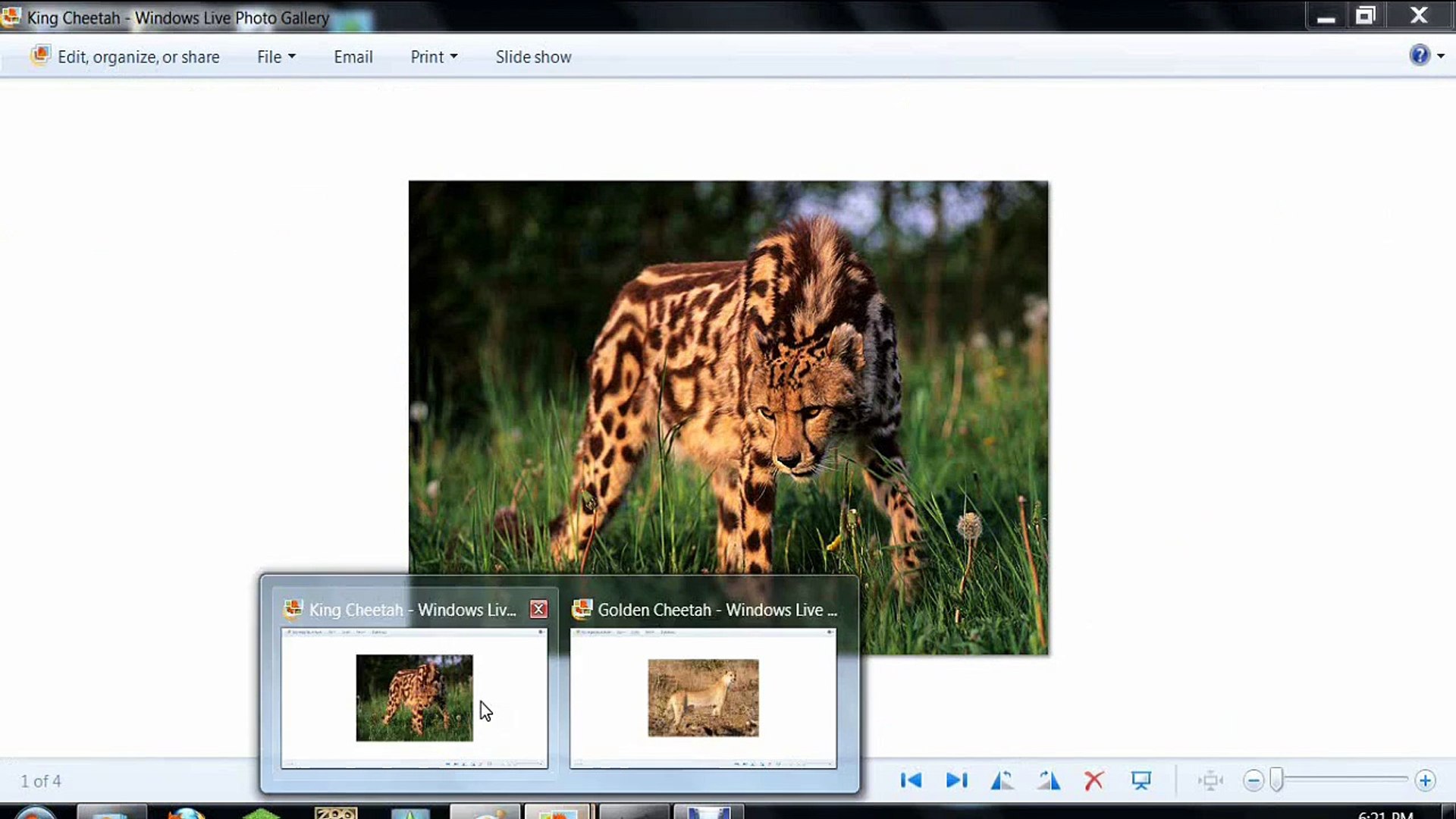Click the taskbar clock
This screenshot has width=1456, height=819.
click(1385, 815)
